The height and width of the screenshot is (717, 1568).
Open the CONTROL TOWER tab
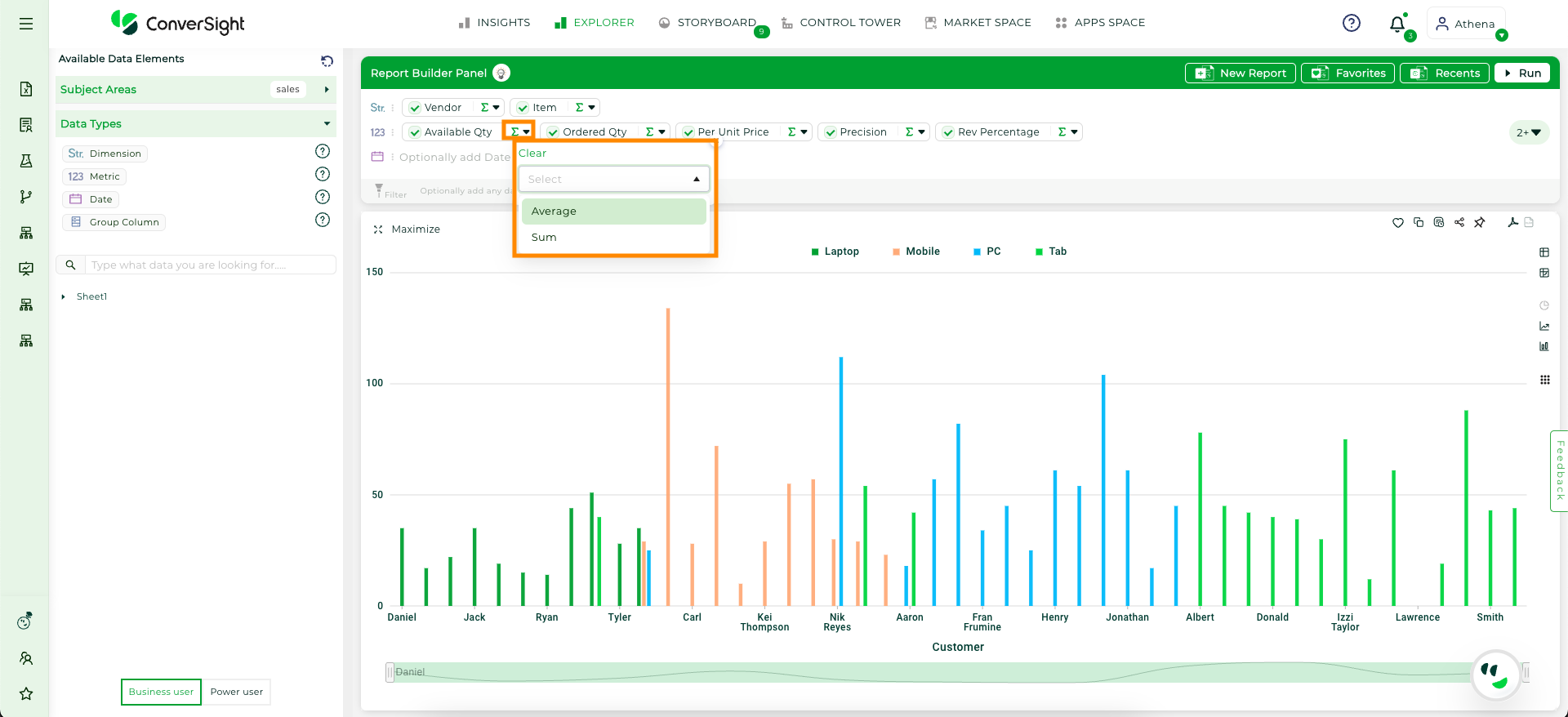[x=841, y=23]
